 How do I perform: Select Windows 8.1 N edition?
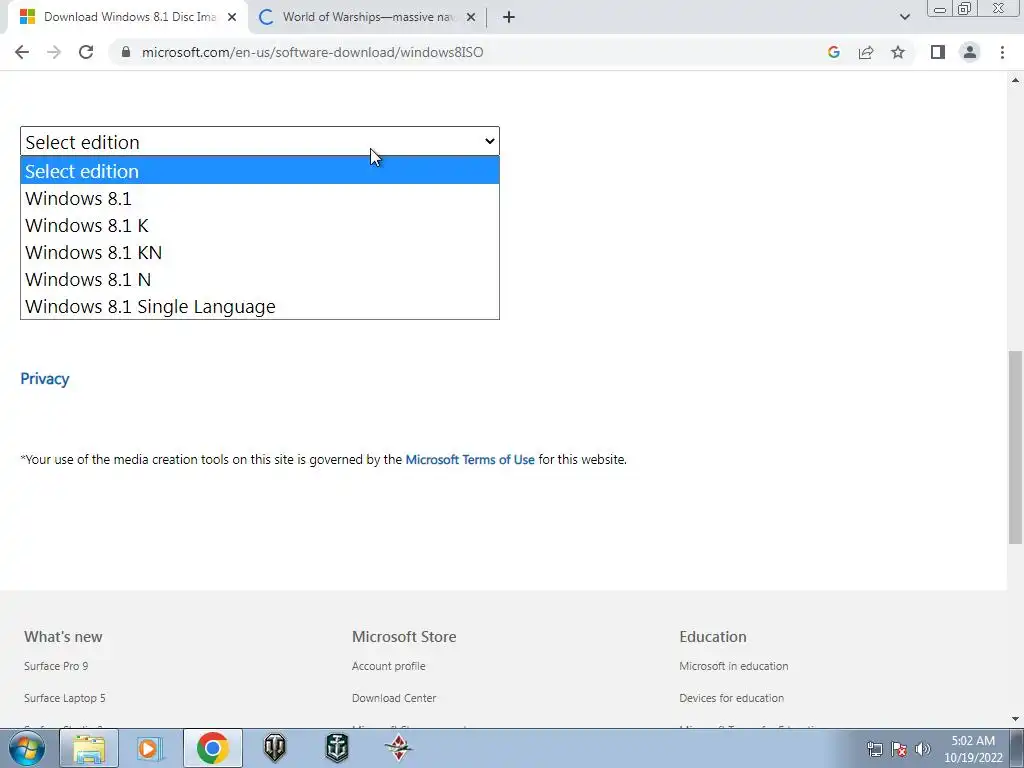click(260, 280)
